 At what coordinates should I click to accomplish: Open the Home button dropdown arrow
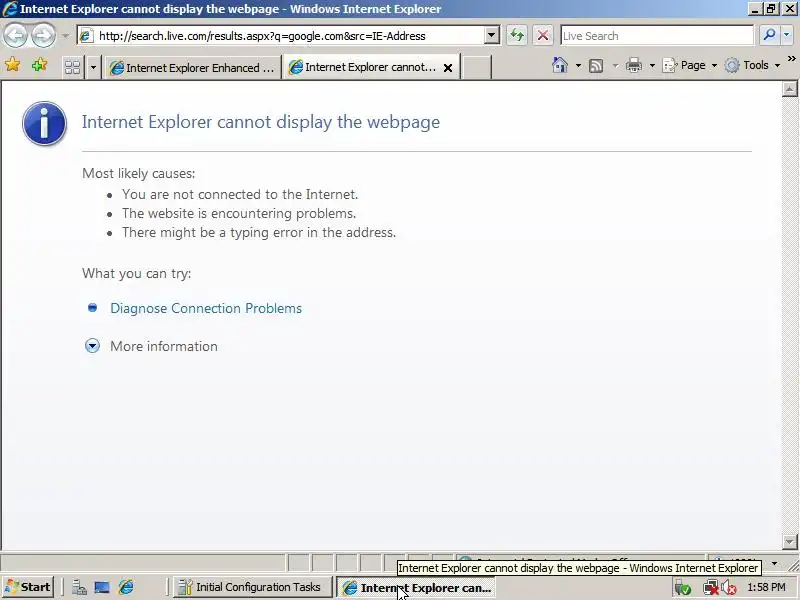click(578, 65)
